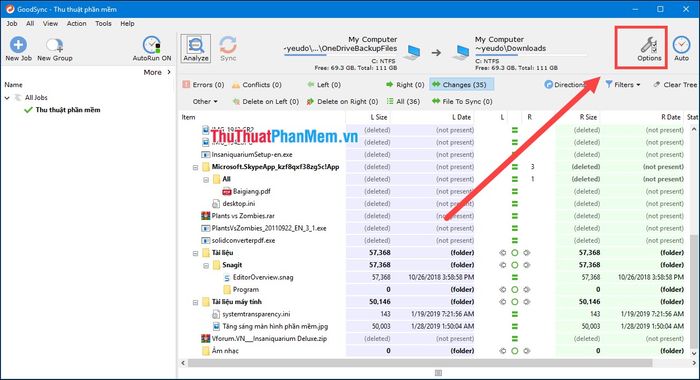Viewport: 700px width, 380px height.
Task: Select the desktop.ini file
Action: 239,204
